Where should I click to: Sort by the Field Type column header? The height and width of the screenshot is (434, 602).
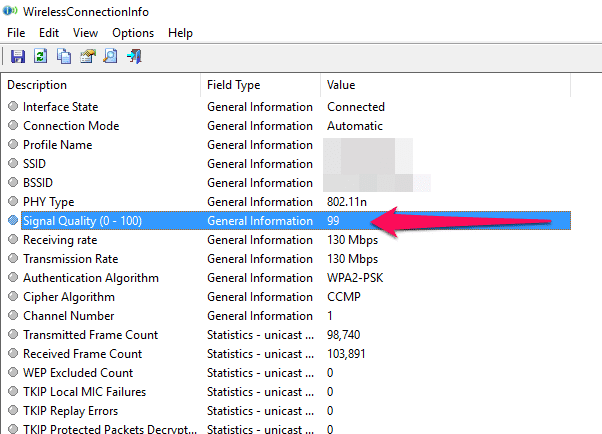tap(260, 85)
